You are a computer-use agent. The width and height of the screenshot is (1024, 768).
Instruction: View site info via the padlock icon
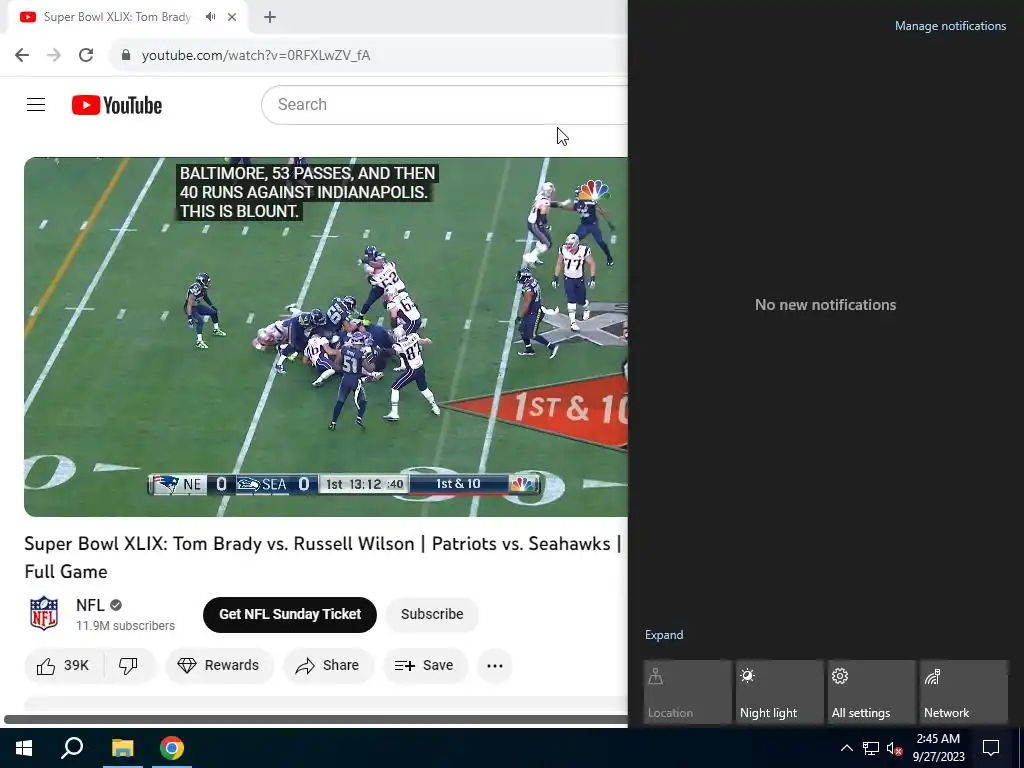[x=126, y=55]
